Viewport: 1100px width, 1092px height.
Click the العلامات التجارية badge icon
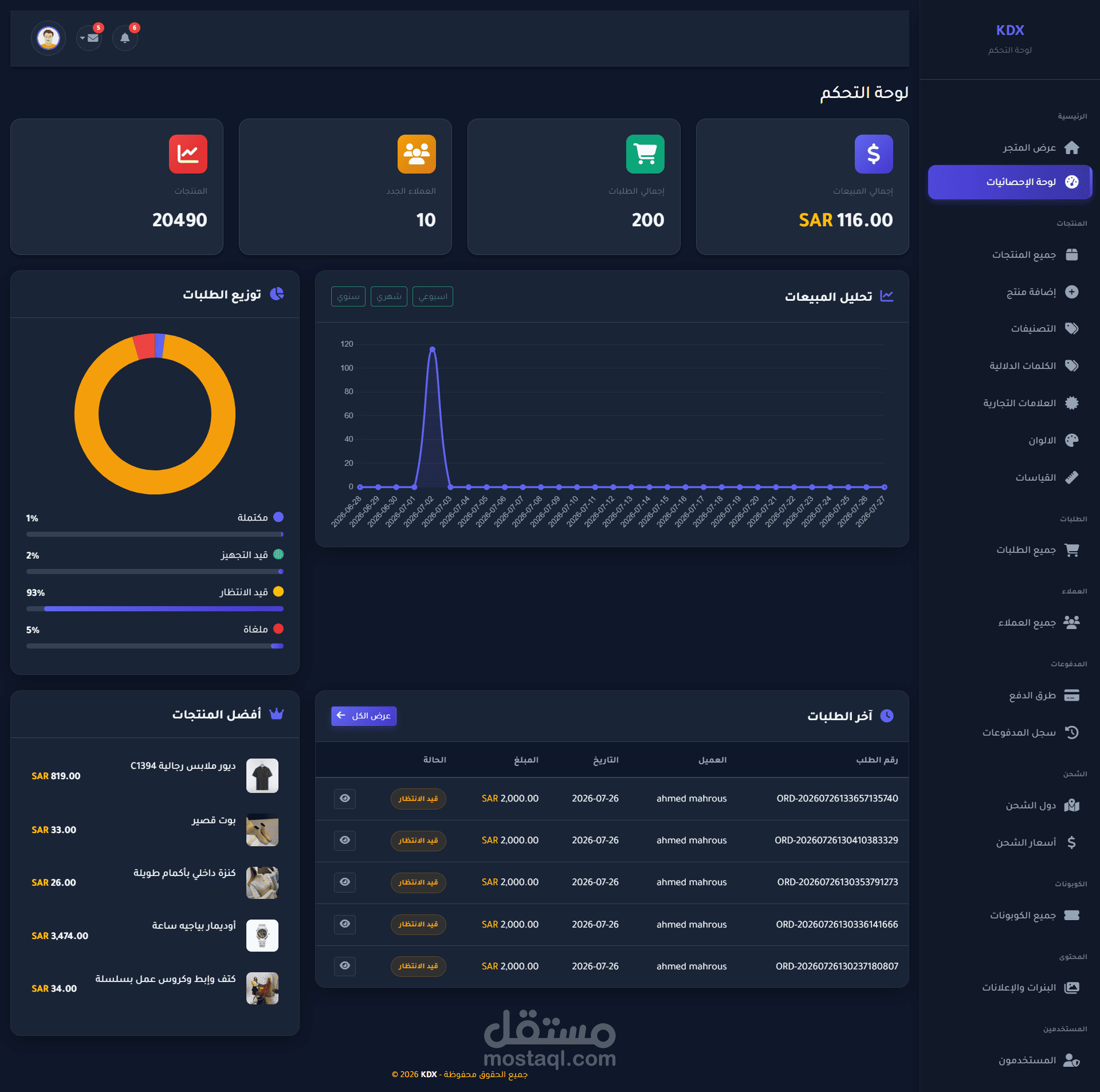[x=1071, y=403]
